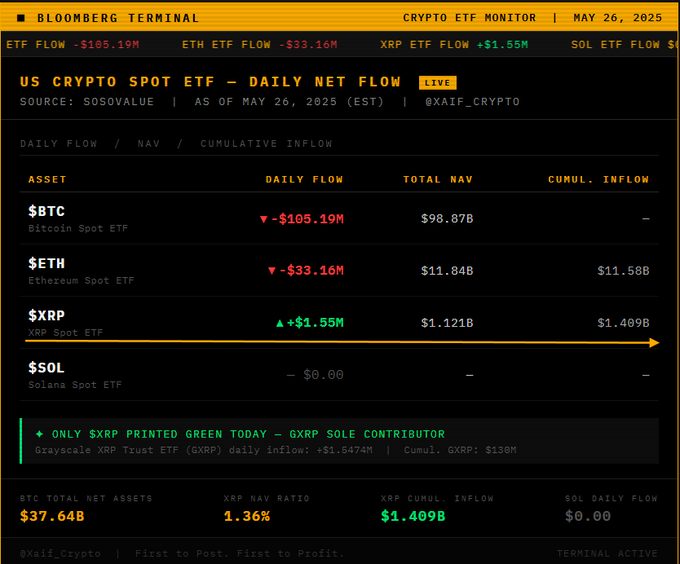Click the -$33.16M ETH daily flow value
Image resolution: width=680 pixels, height=564 pixels.
click(312, 271)
